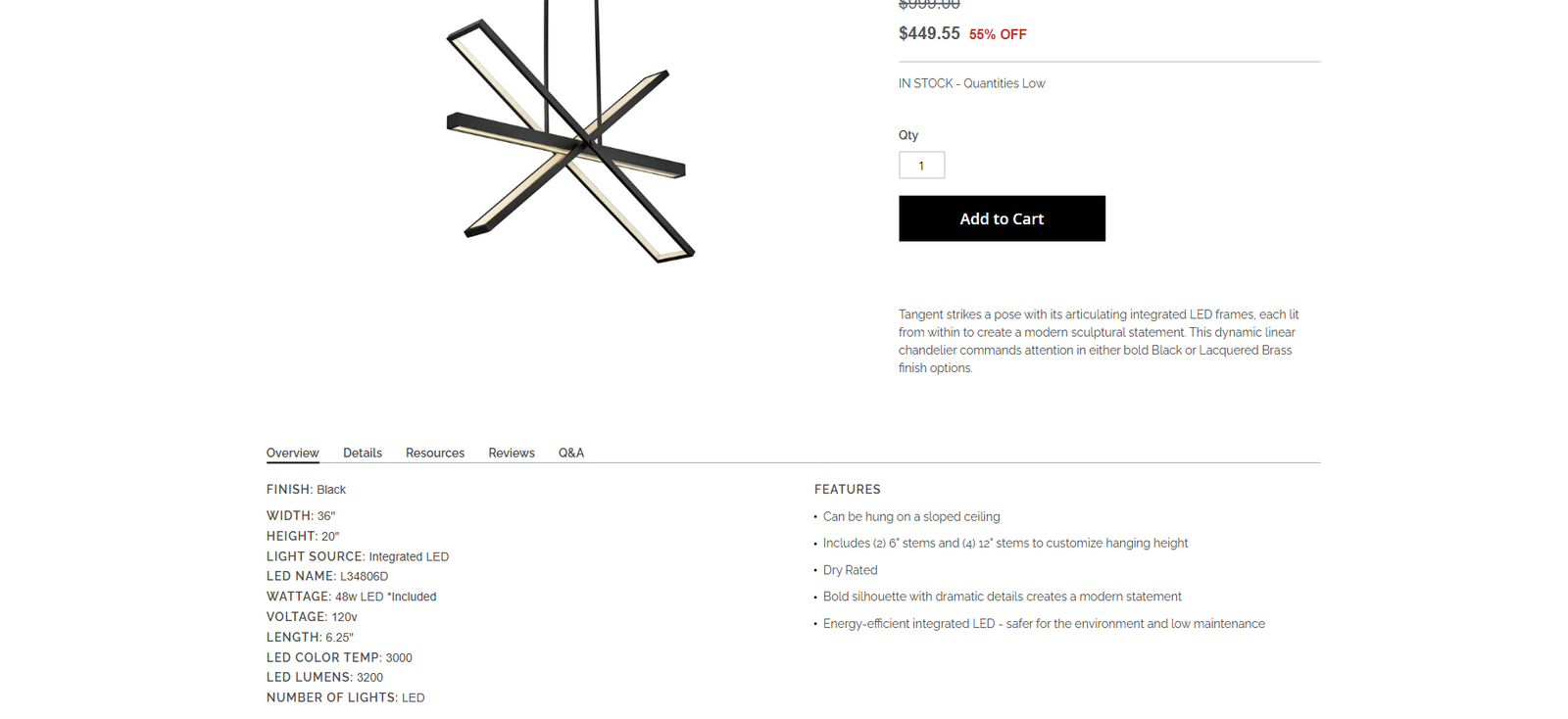The width and height of the screenshot is (1568, 719).
Task: Select the Resources tab
Action: 434,453
